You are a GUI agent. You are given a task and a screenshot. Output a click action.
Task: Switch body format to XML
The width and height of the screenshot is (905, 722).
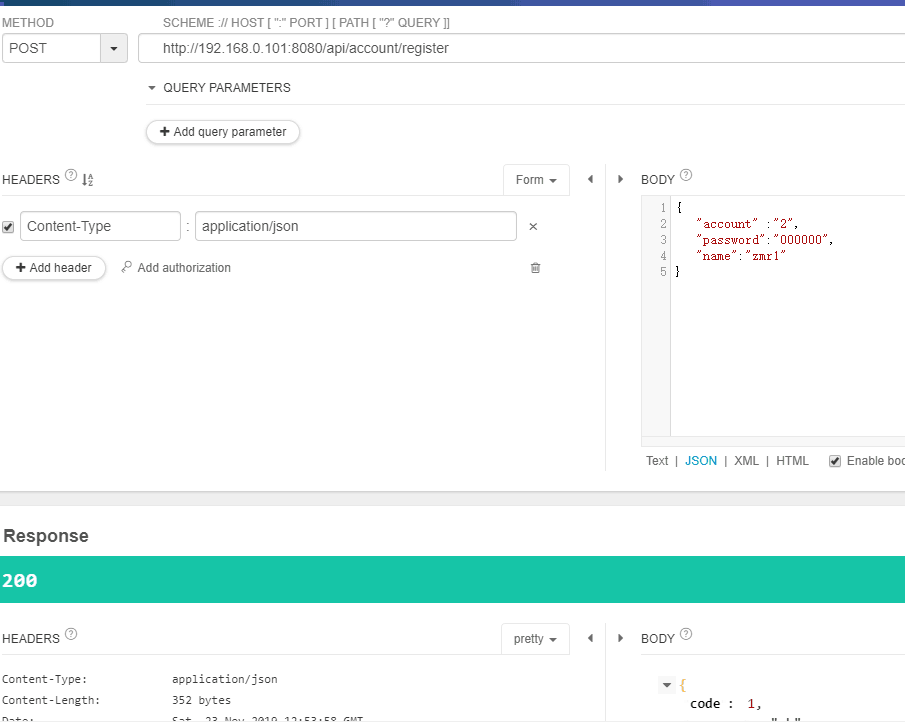(x=746, y=461)
